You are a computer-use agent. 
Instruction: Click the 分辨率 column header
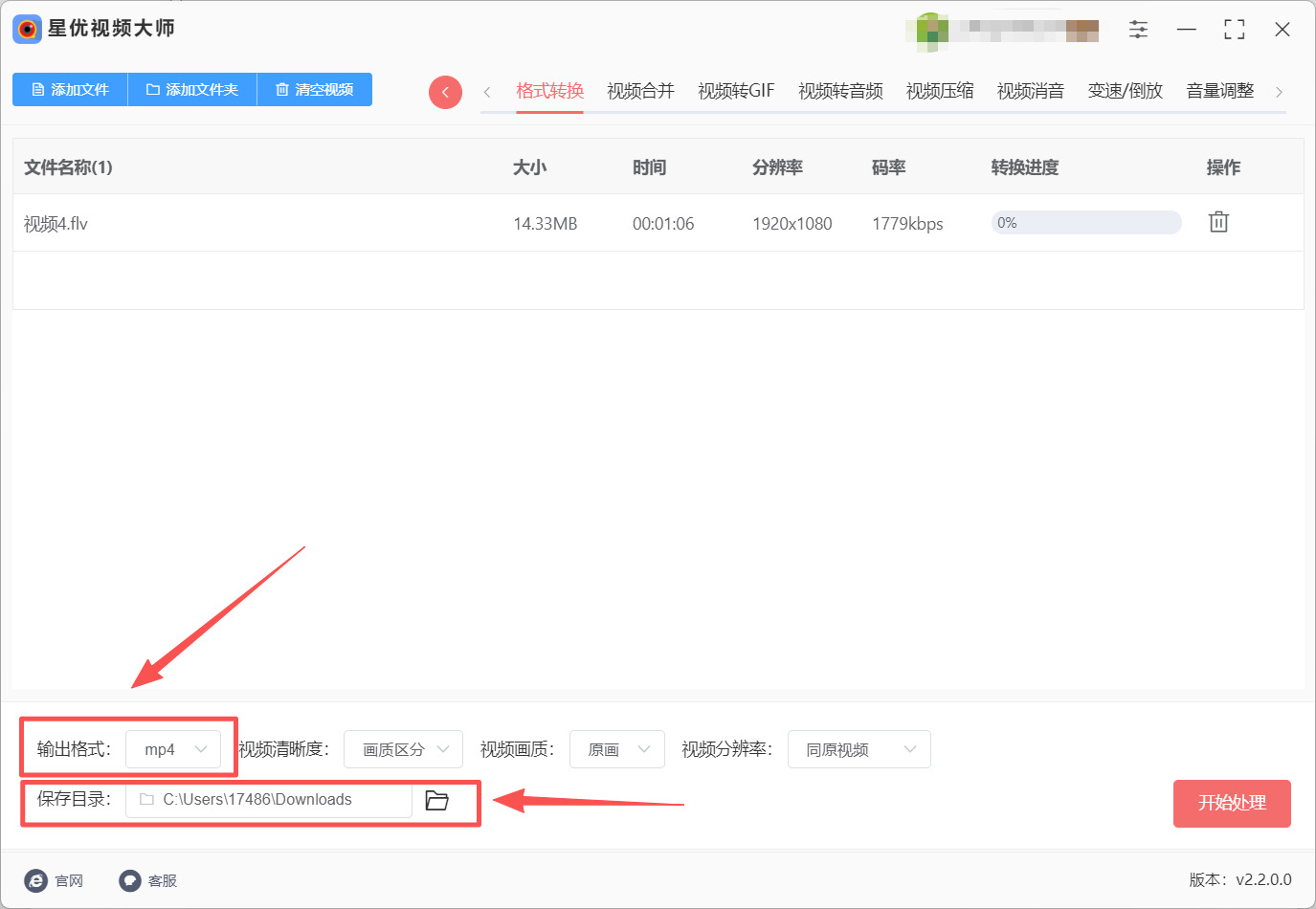pos(777,167)
